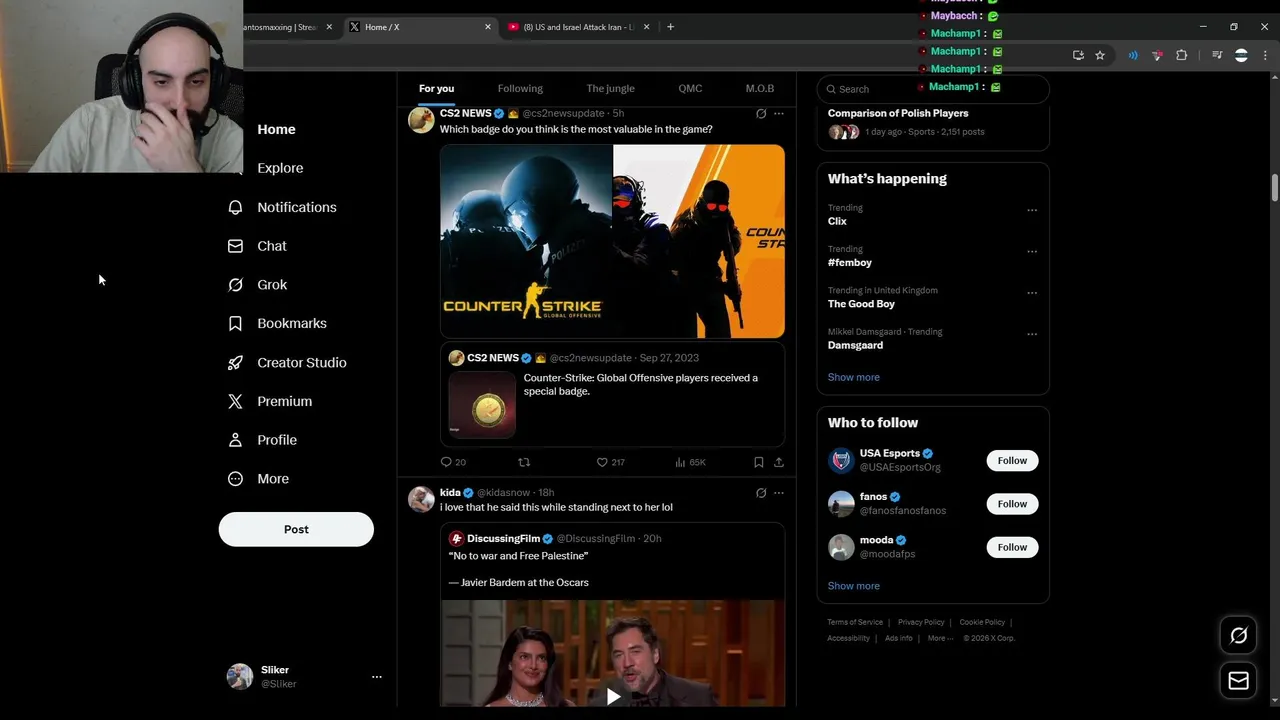Open The Good Boy trending topic
The image size is (1280, 720).
pyautogui.click(x=861, y=304)
